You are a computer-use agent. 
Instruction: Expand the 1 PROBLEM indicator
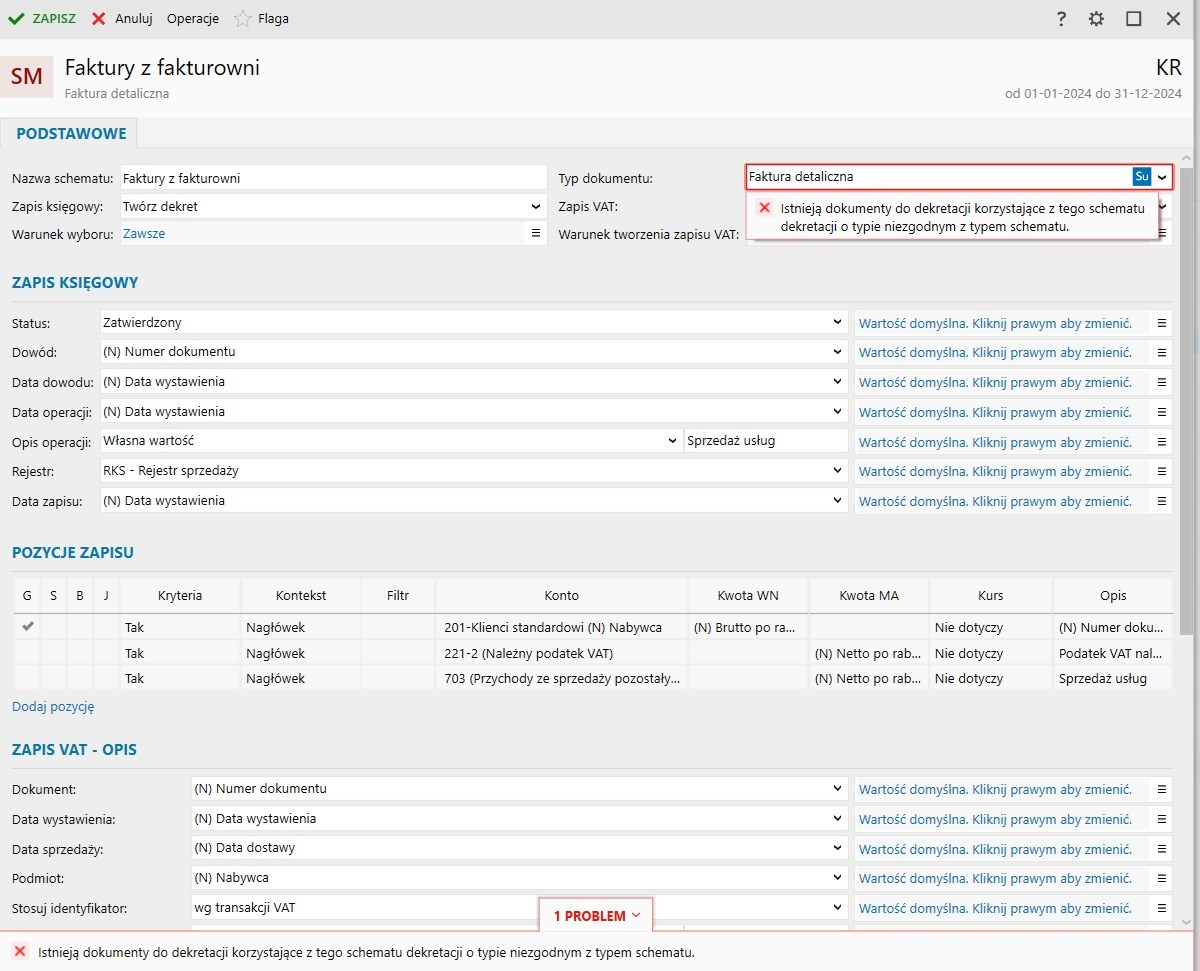click(596, 916)
